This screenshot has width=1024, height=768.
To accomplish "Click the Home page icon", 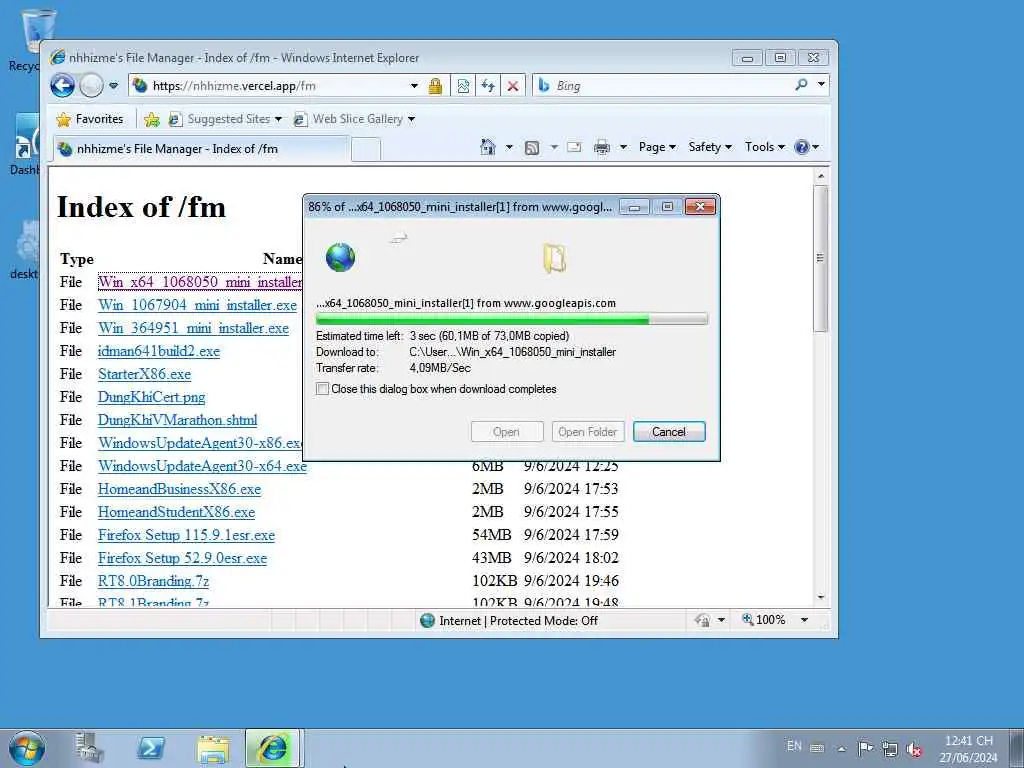I will tap(488, 147).
